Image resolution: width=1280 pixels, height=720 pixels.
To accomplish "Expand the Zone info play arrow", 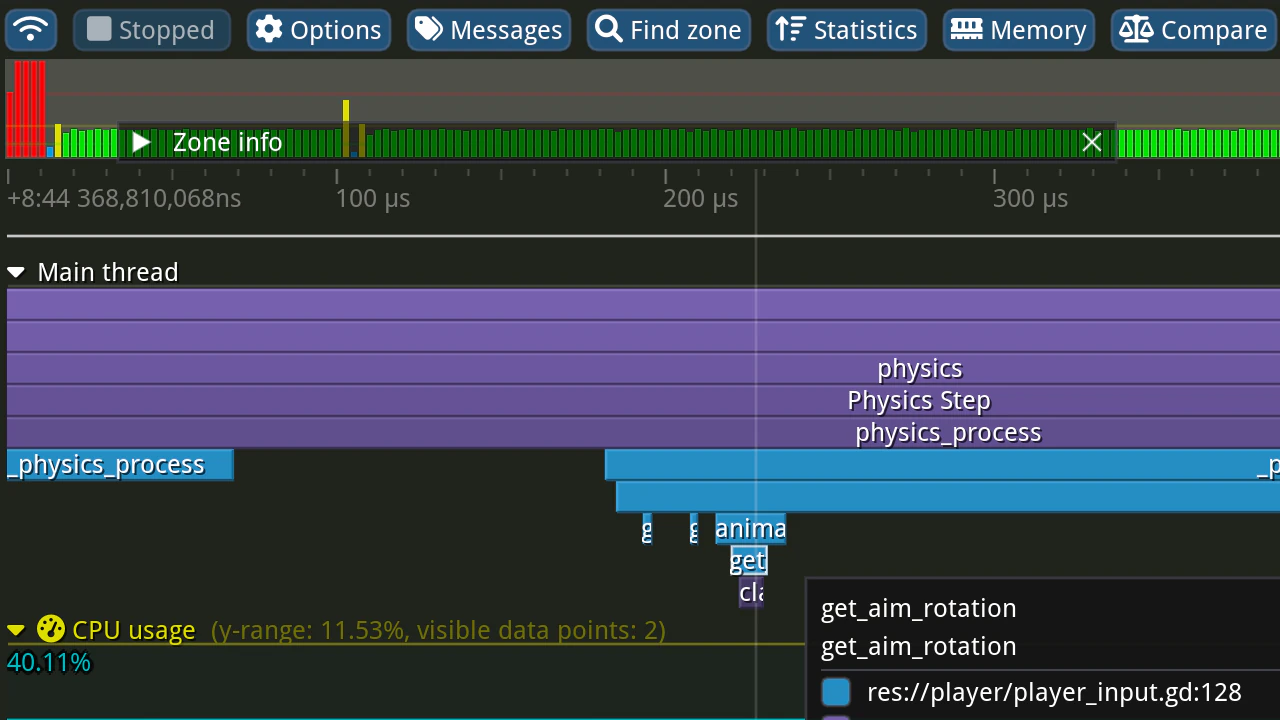I will tap(141, 143).
